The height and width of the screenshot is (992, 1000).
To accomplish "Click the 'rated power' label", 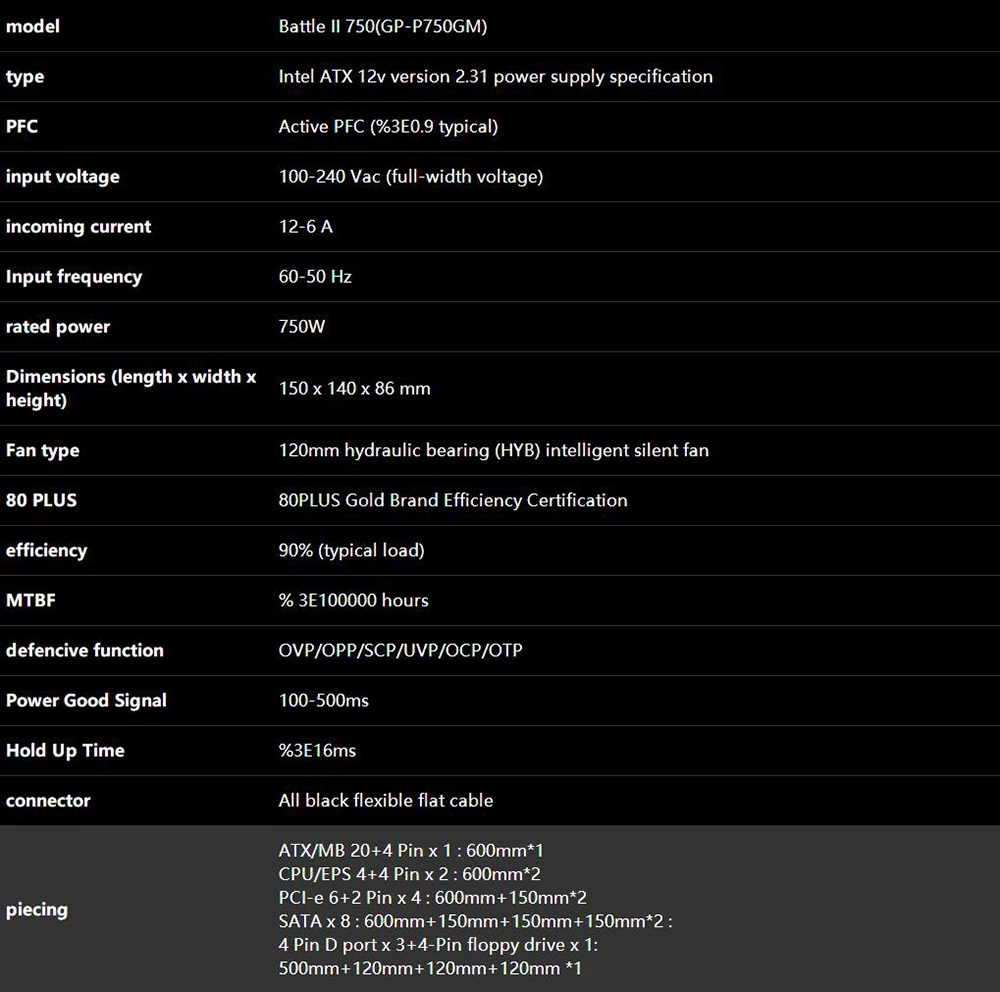I will 58,327.
